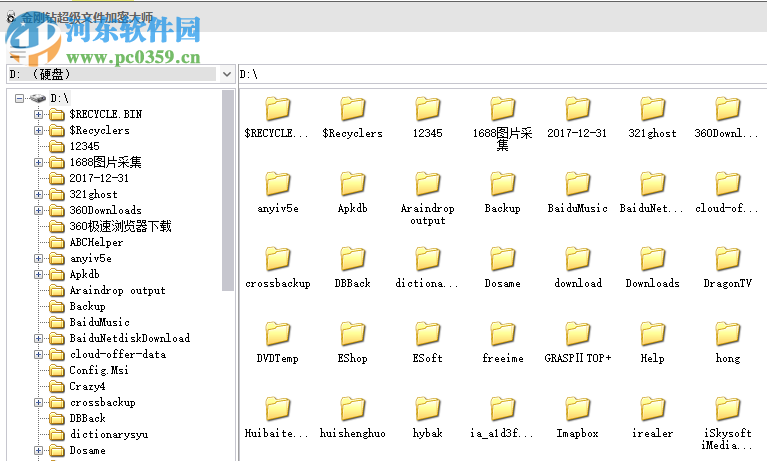Select the BaiduMusic folder icon in file pane
767x461 pixels.
click(578, 184)
